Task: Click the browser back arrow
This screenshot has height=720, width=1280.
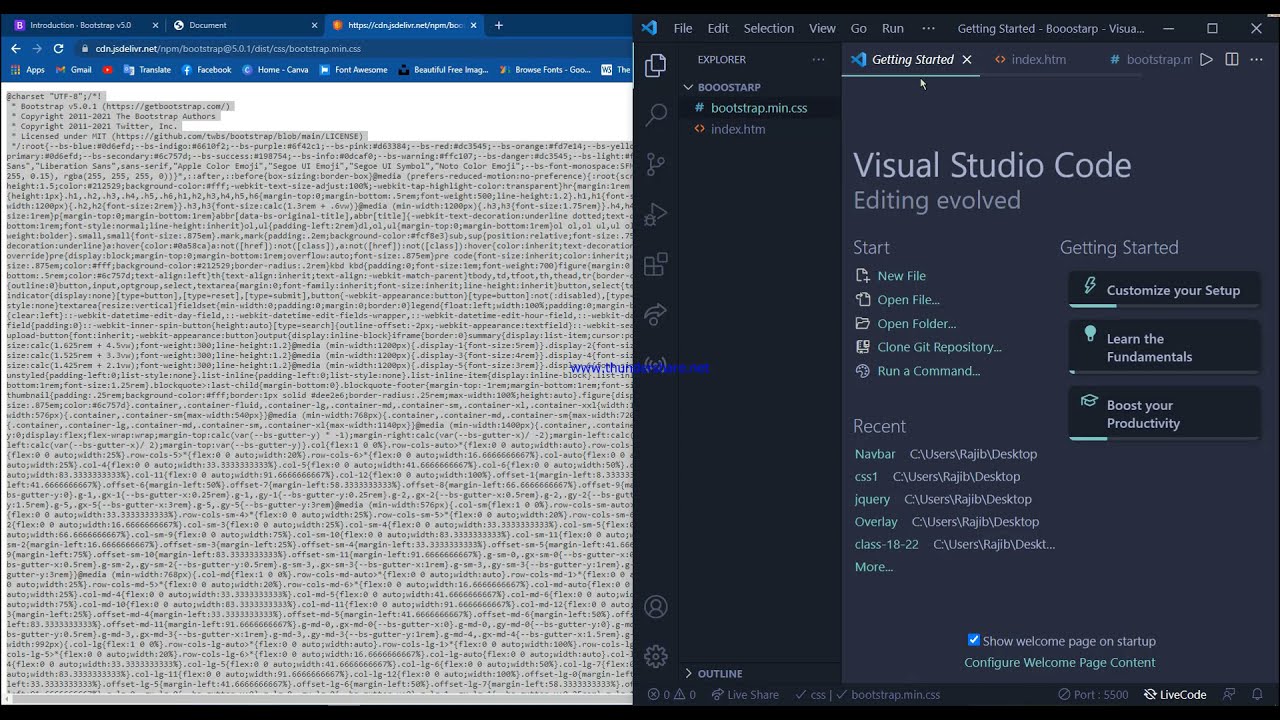Action: (x=16, y=48)
